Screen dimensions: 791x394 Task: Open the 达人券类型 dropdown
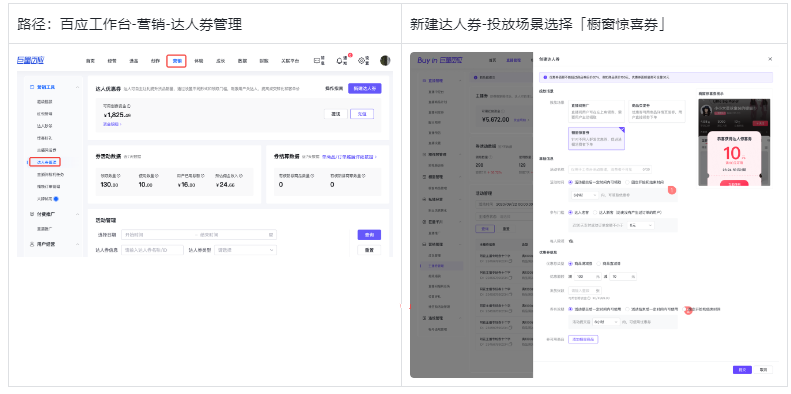tap(246, 250)
